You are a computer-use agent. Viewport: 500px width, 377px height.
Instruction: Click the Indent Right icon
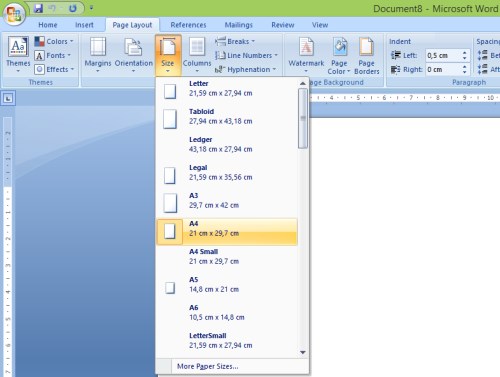396,69
